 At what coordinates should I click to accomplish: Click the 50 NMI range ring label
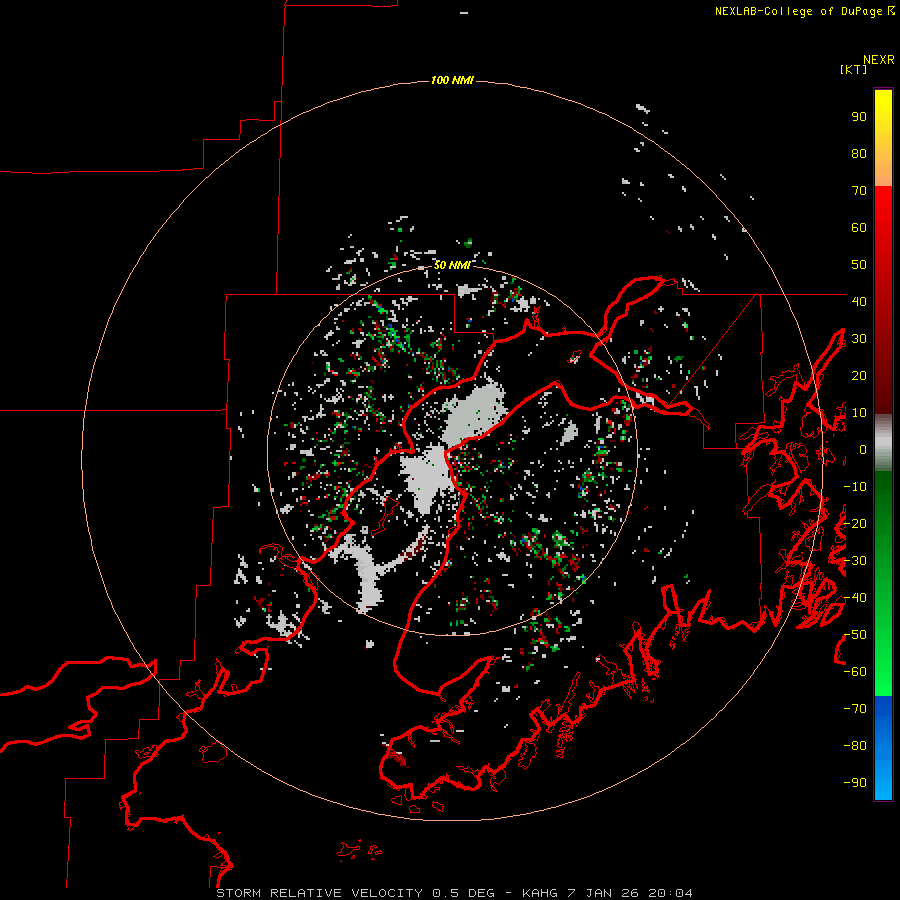[x=452, y=265]
